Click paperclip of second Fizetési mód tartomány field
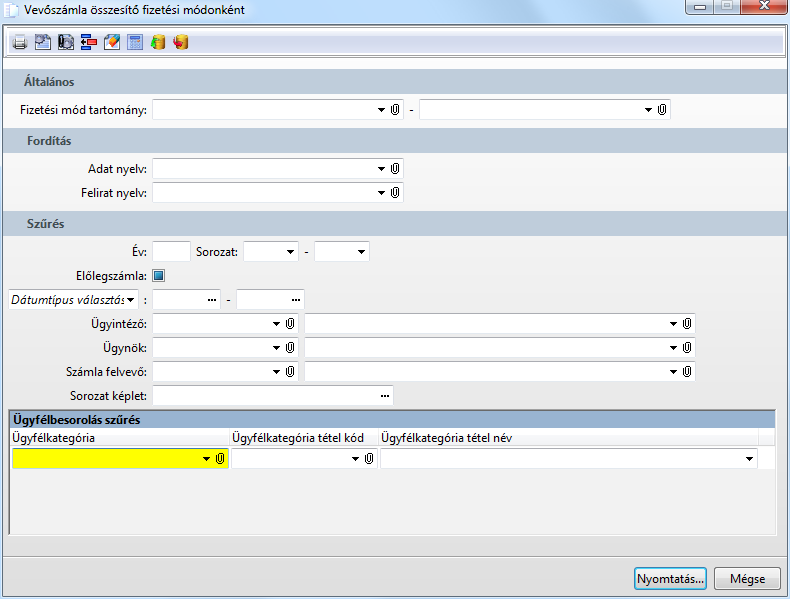Screen dimensions: 790x599 (662, 110)
